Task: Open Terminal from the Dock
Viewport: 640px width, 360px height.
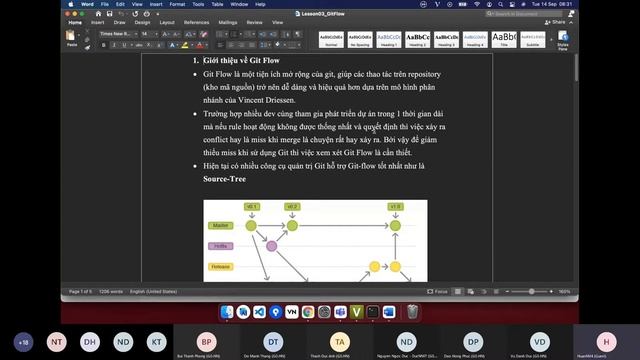Action: 373,312
